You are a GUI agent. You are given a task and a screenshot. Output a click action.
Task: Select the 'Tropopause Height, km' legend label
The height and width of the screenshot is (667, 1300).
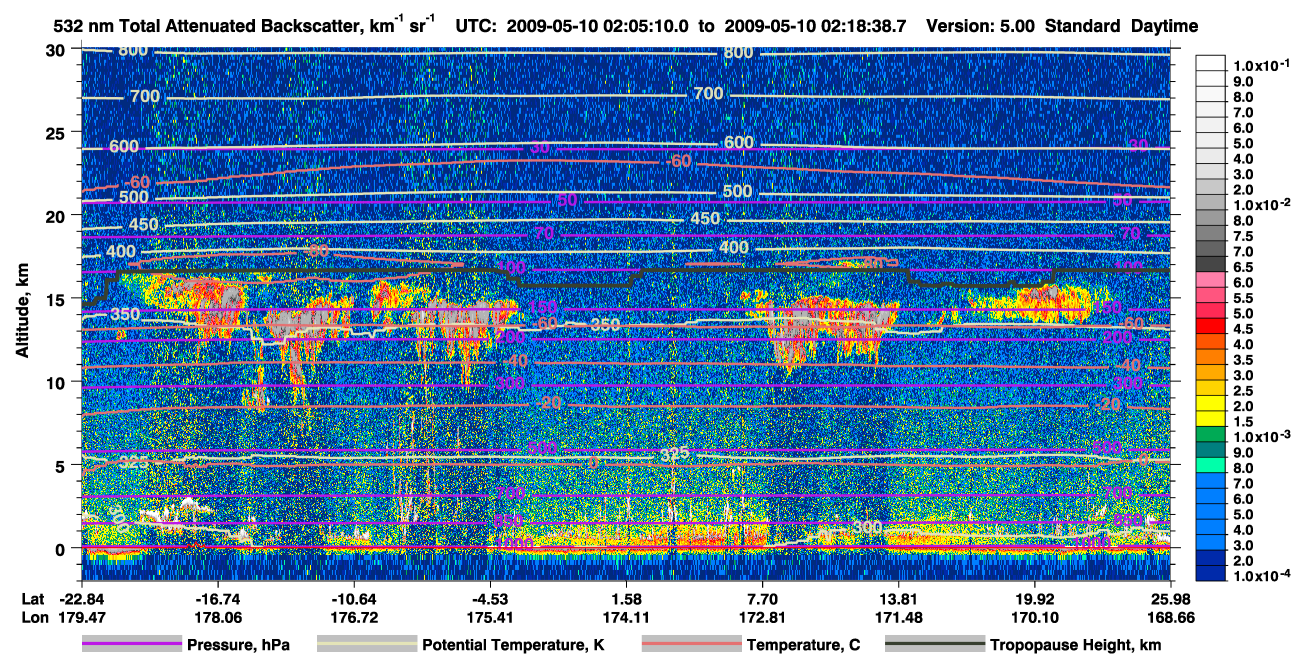coord(1076,645)
